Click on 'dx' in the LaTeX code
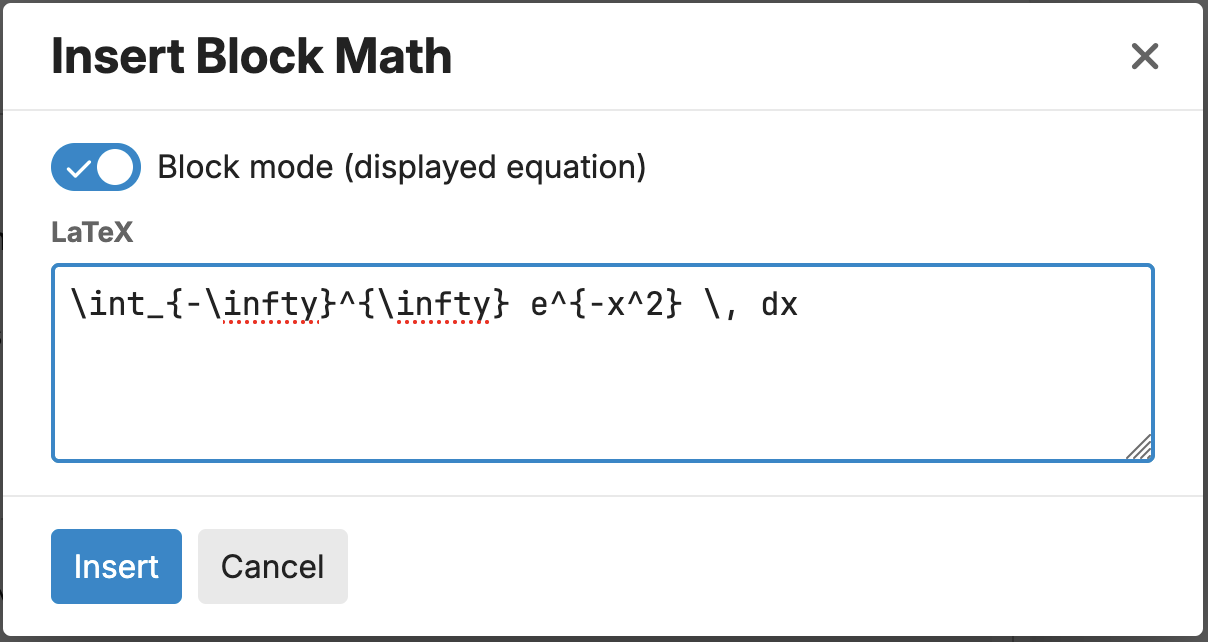1208x642 pixels. click(779, 304)
